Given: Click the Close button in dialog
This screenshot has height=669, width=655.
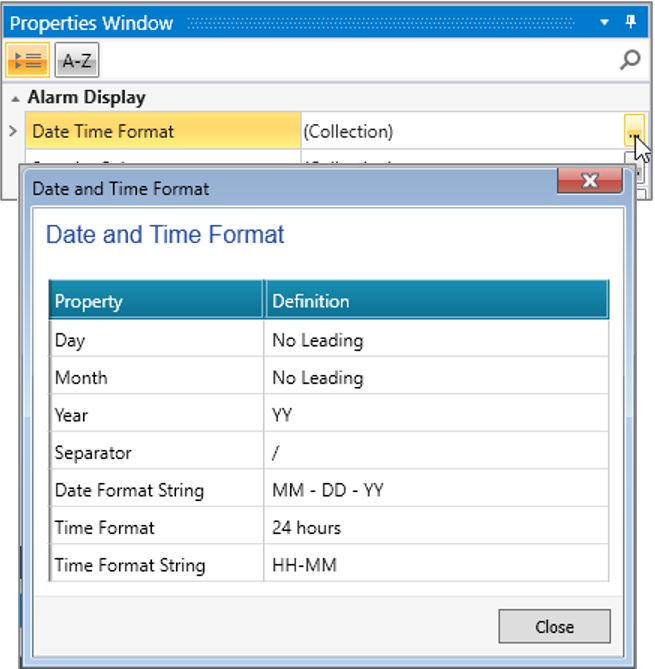Looking at the screenshot, I should pos(554,627).
